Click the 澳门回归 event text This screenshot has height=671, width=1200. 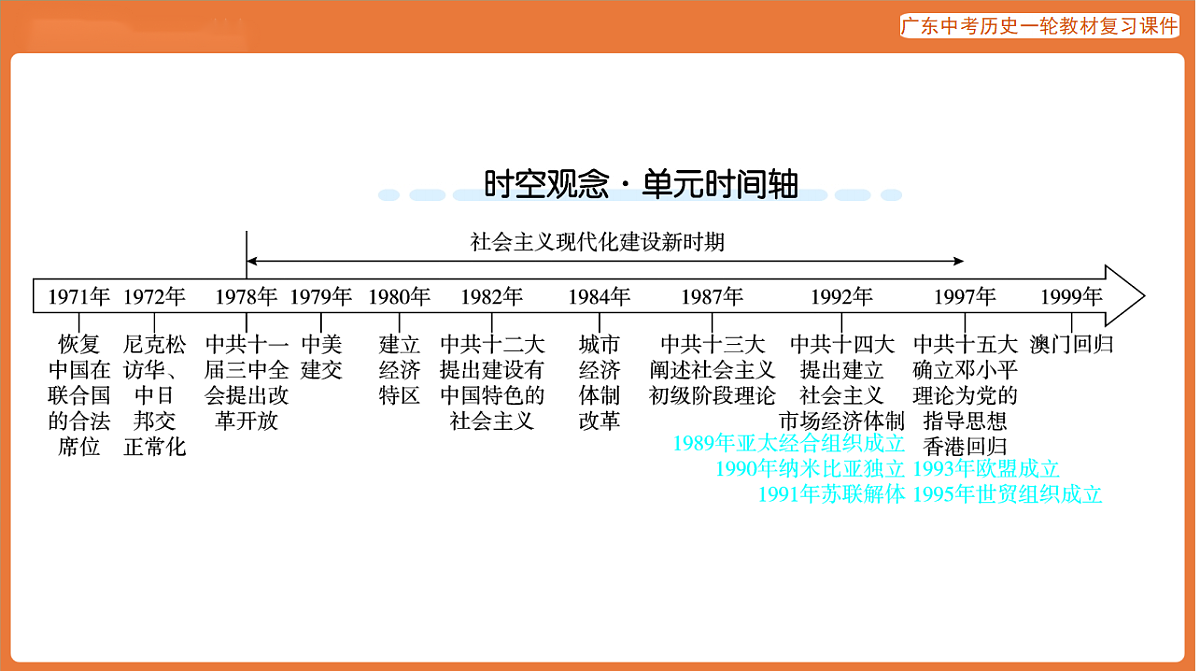point(1071,345)
